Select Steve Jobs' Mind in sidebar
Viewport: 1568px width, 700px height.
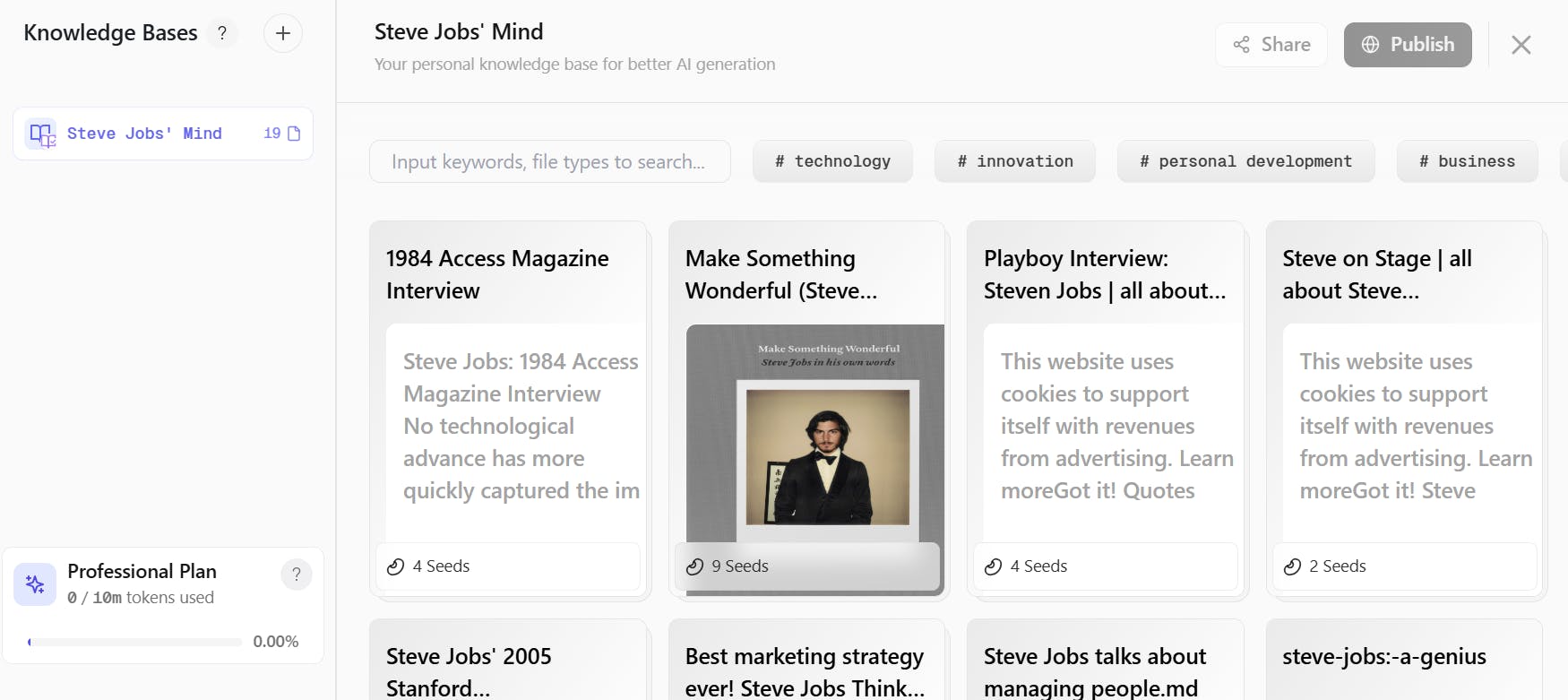pos(144,134)
